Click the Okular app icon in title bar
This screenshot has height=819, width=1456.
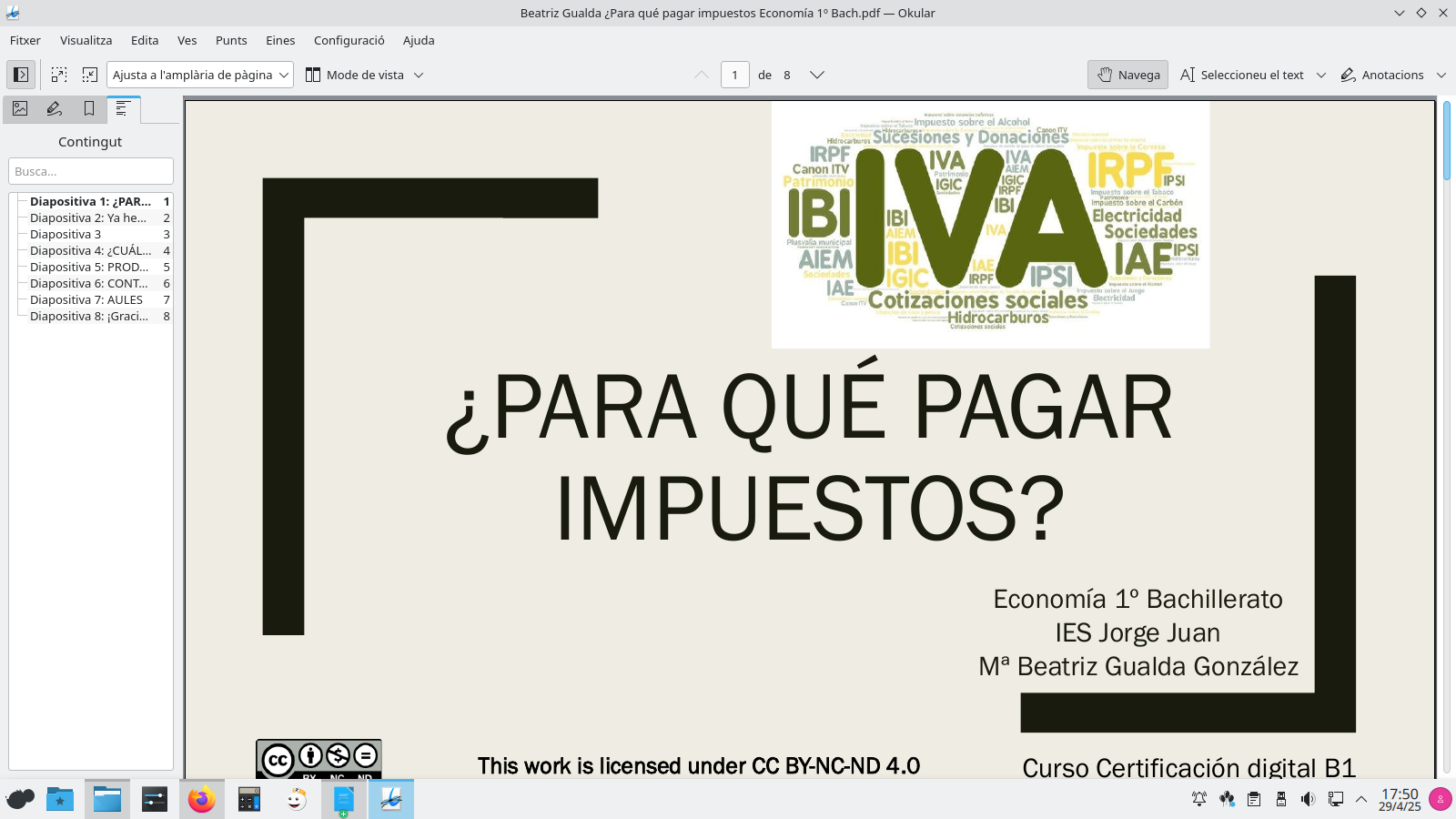[x=12, y=13]
